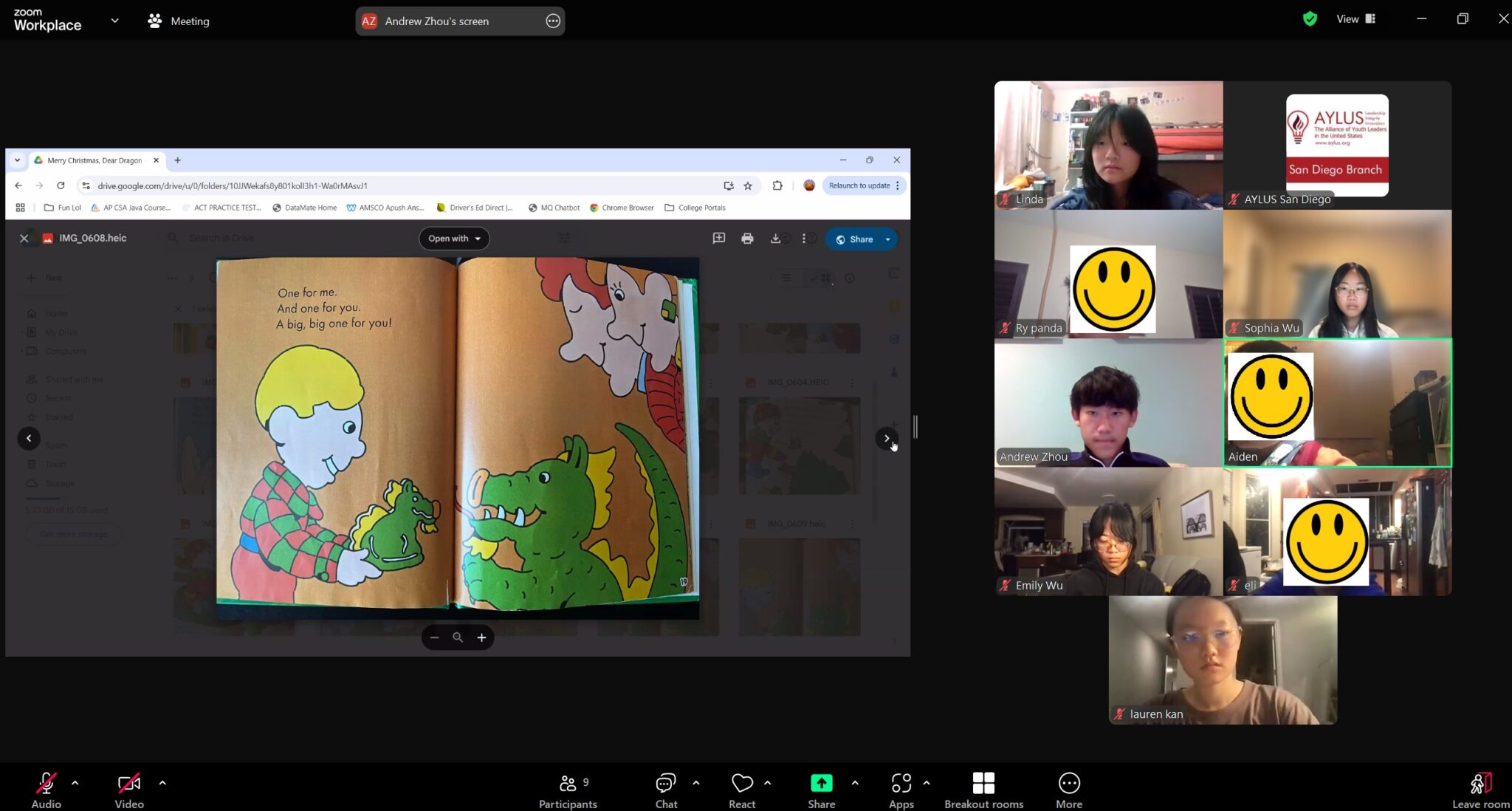Open a new Chrome tab with plus
The height and width of the screenshot is (811, 1512).
[177, 160]
